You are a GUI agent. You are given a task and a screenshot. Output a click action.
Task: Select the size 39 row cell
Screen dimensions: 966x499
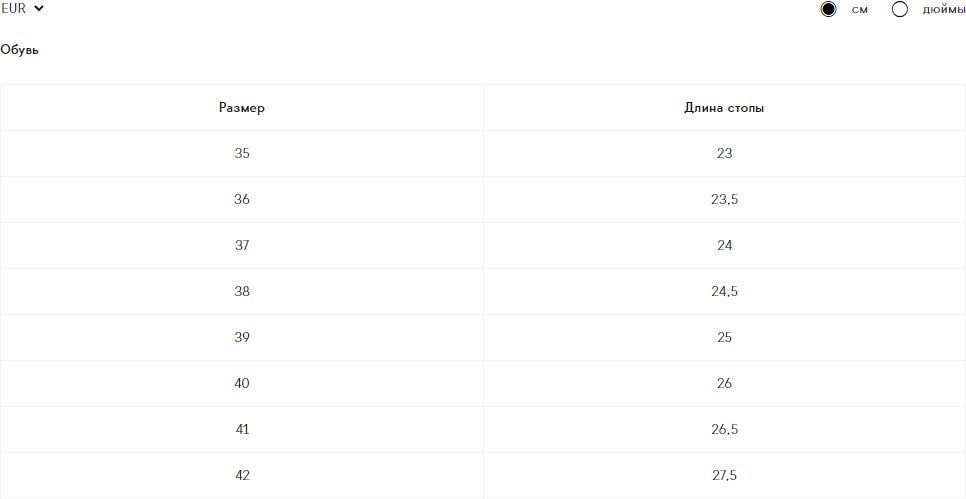[x=242, y=338]
